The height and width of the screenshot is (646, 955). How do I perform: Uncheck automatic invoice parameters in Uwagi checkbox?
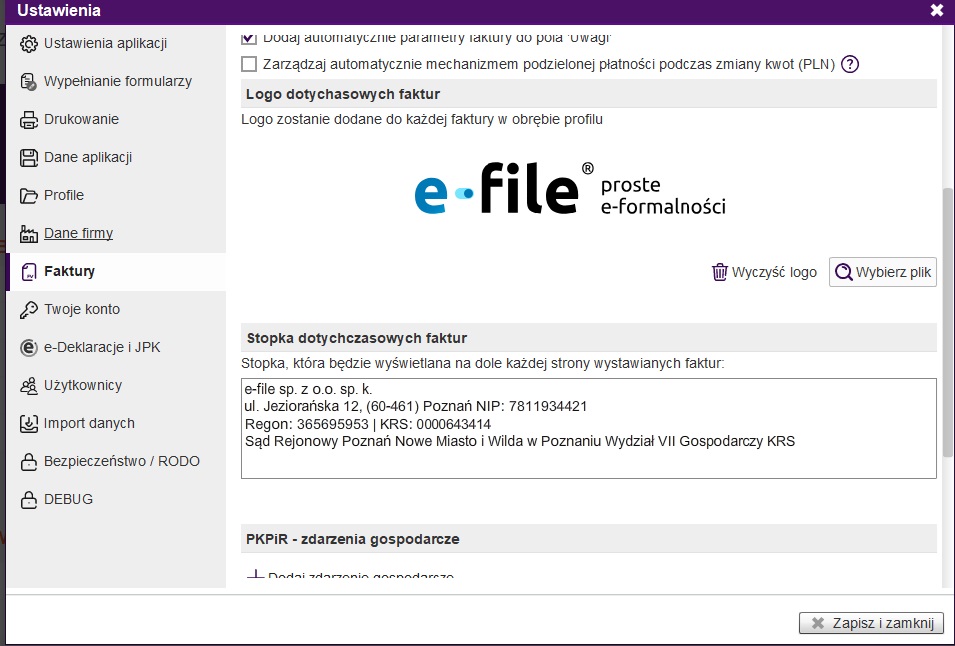249,38
